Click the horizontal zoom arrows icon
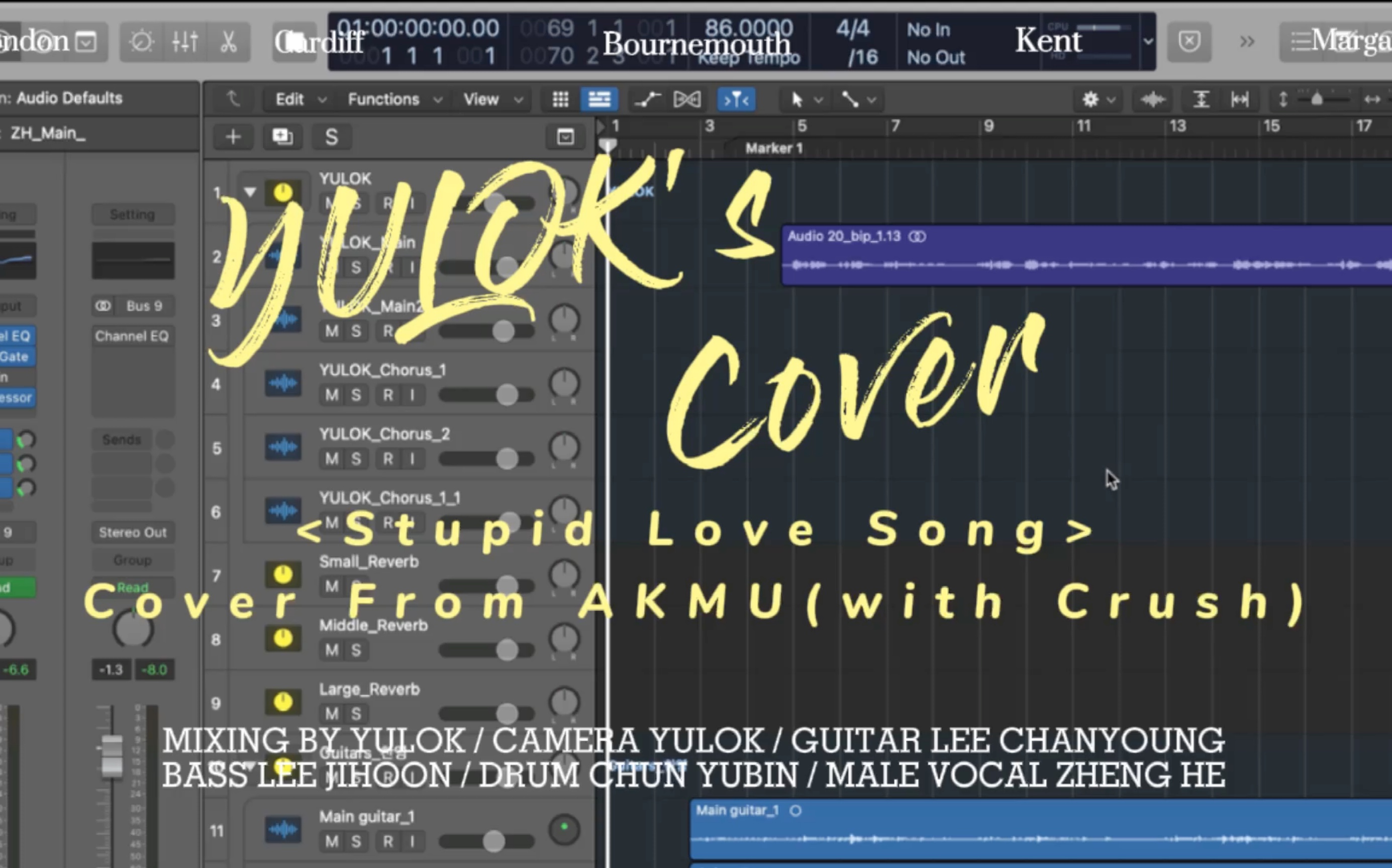 1372,99
